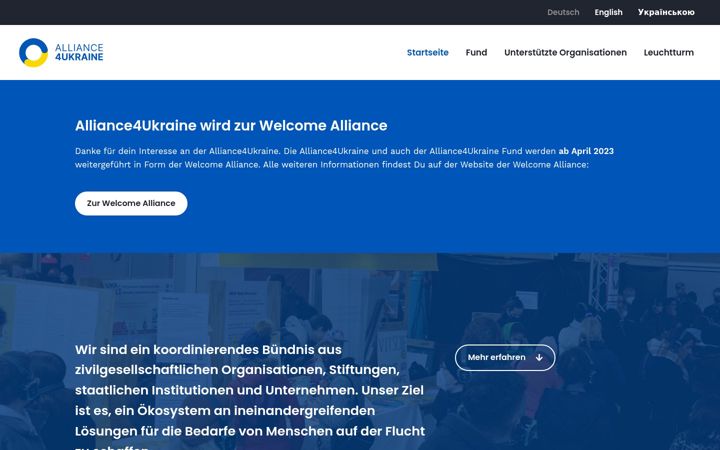Click the Alliance4Ukraine circular logo icon
The height and width of the screenshot is (450, 720).
click(x=34, y=52)
